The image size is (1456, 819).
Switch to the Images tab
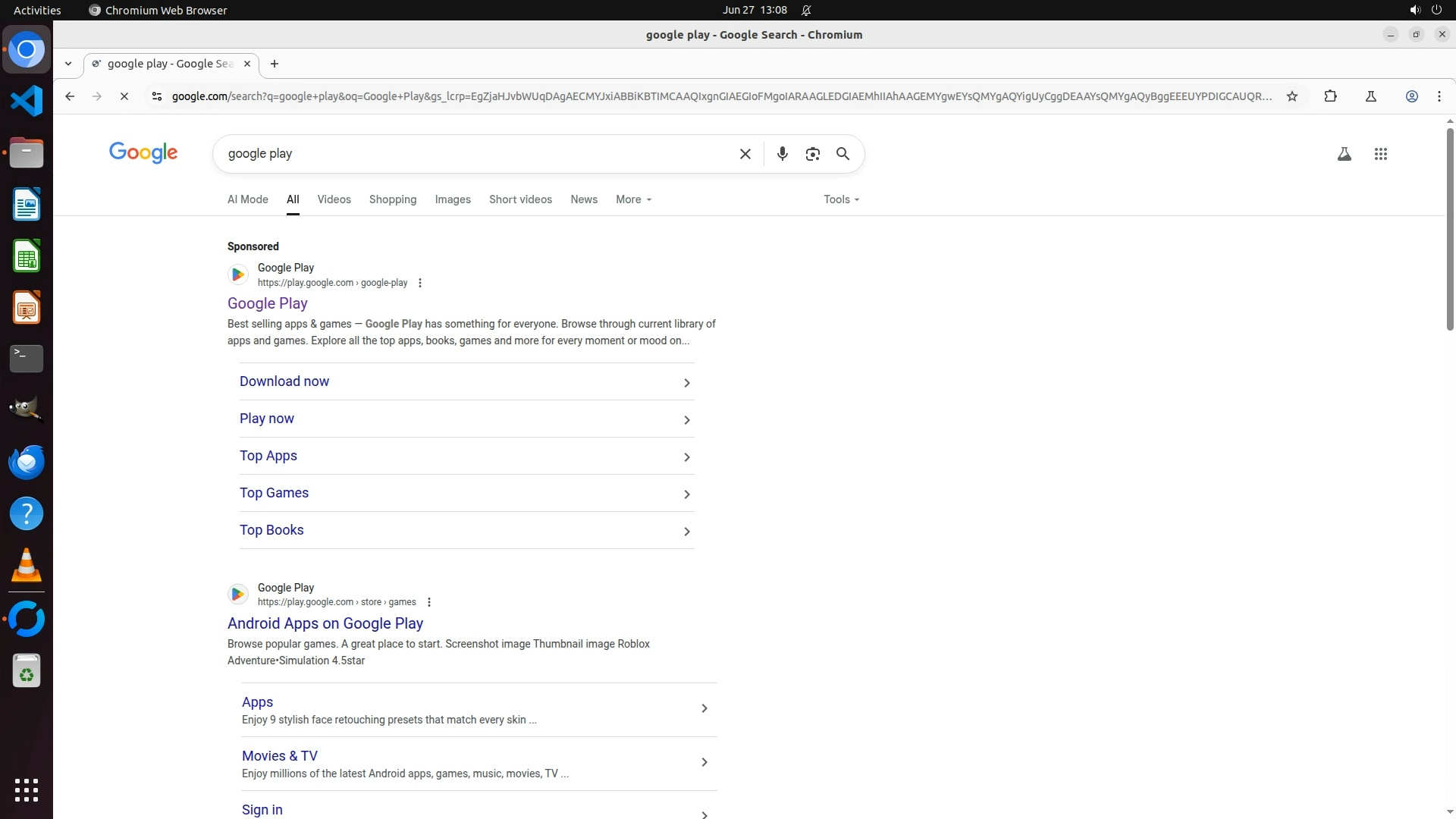(453, 199)
